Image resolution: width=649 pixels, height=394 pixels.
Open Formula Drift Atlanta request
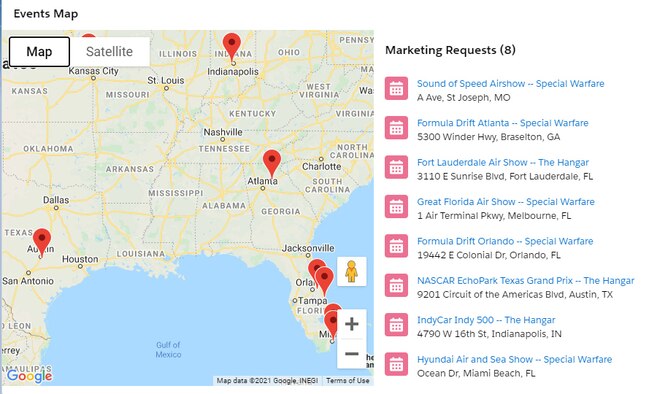click(x=502, y=123)
